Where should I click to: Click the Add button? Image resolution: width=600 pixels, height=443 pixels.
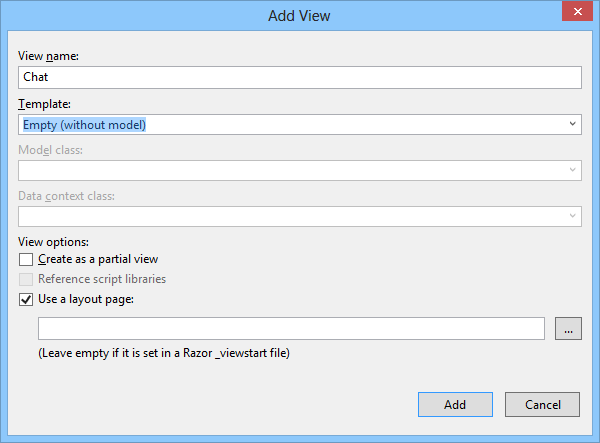click(x=455, y=405)
